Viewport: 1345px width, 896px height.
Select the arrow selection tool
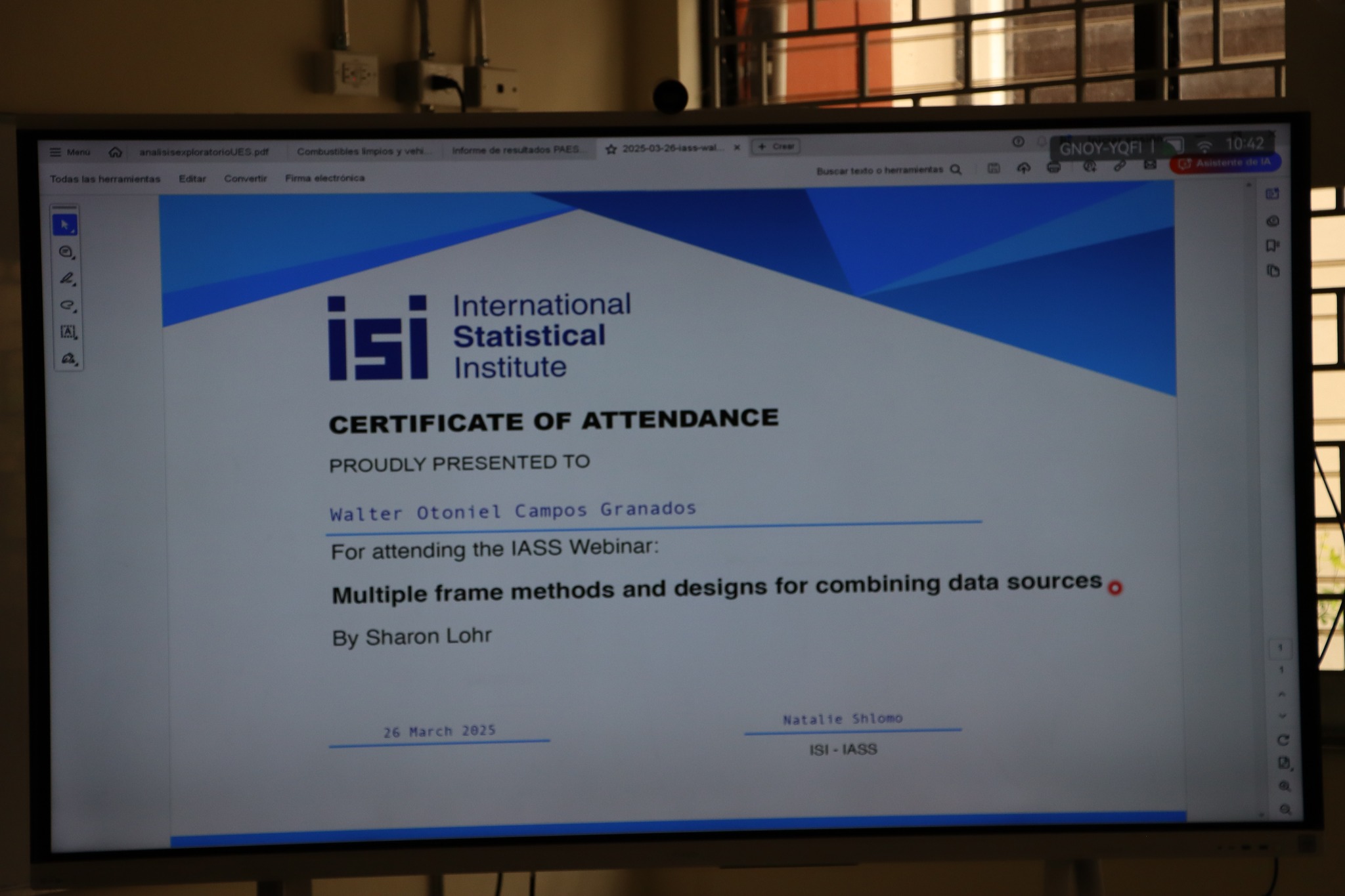point(65,225)
